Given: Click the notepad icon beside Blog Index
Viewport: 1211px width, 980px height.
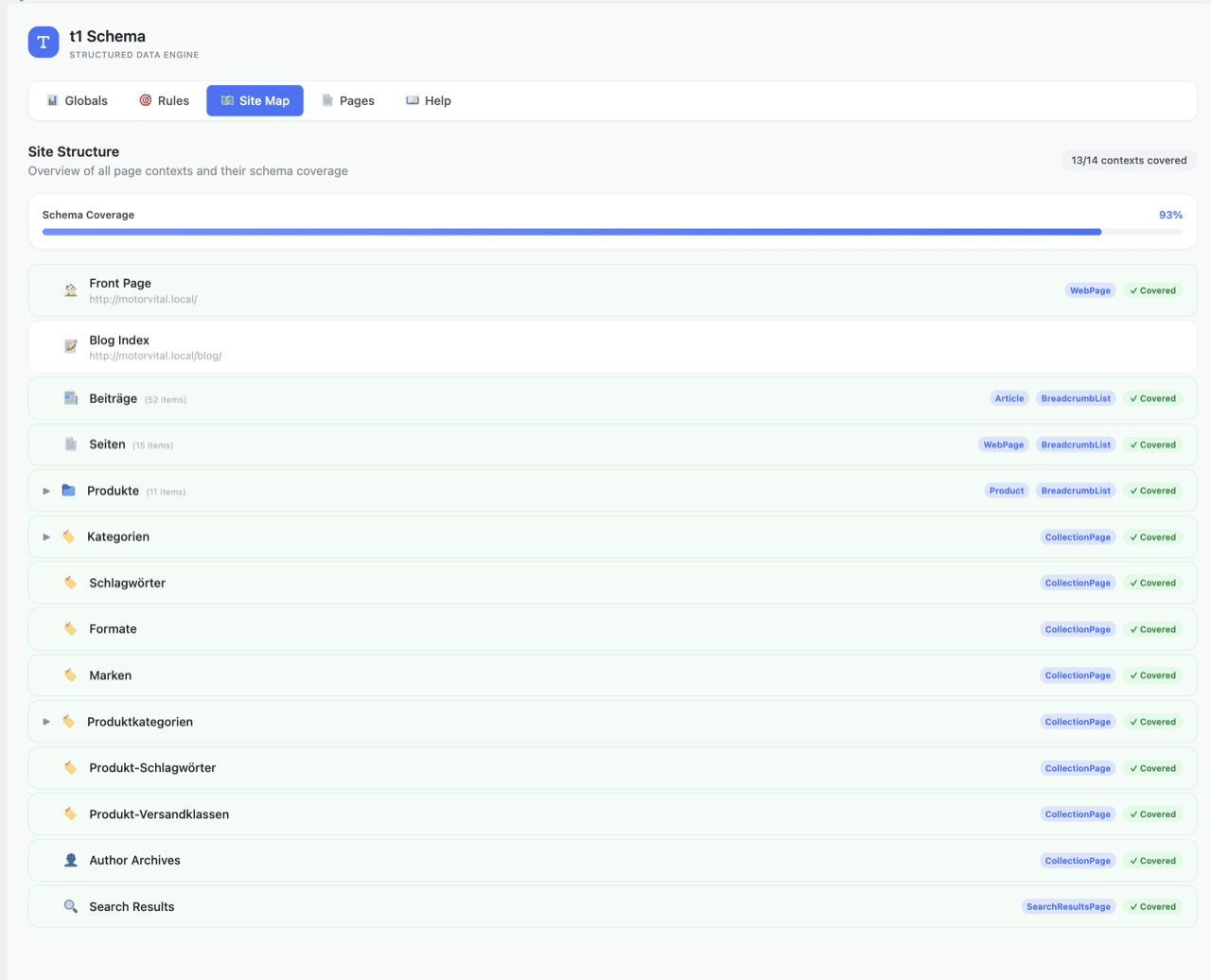Looking at the screenshot, I should coord(71,346).
